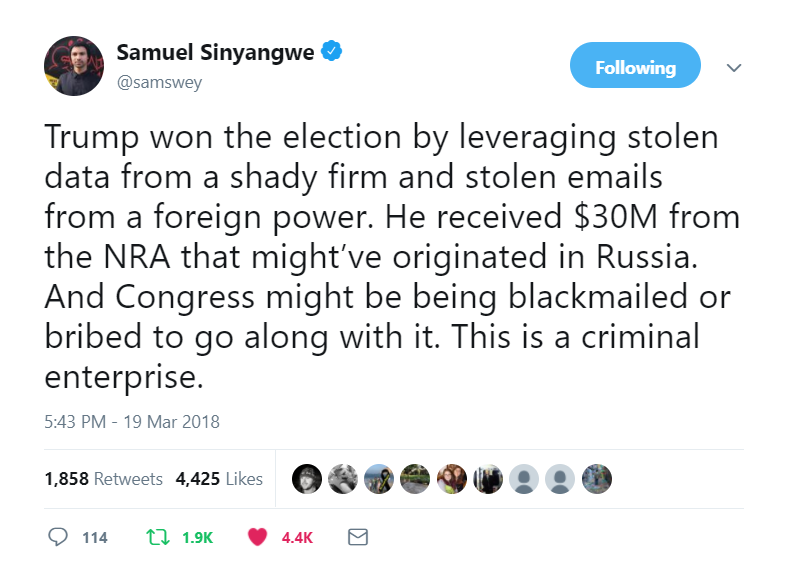The width and height of the screenshot is (787, 563).
Task: Toggle the Following button
Action: pyautogui.click(x=635, y=68)
